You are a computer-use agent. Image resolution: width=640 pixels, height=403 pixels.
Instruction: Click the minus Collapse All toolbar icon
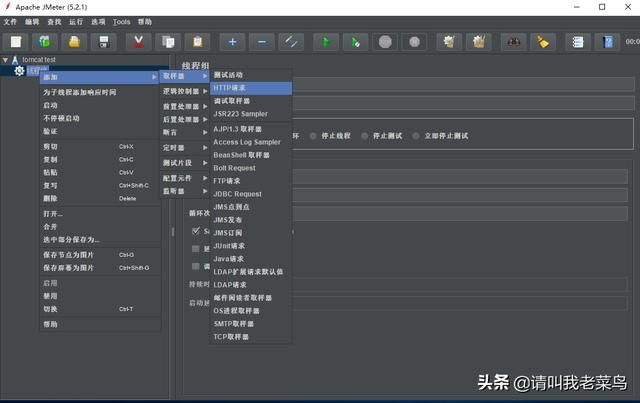click(x=262, y=42)
